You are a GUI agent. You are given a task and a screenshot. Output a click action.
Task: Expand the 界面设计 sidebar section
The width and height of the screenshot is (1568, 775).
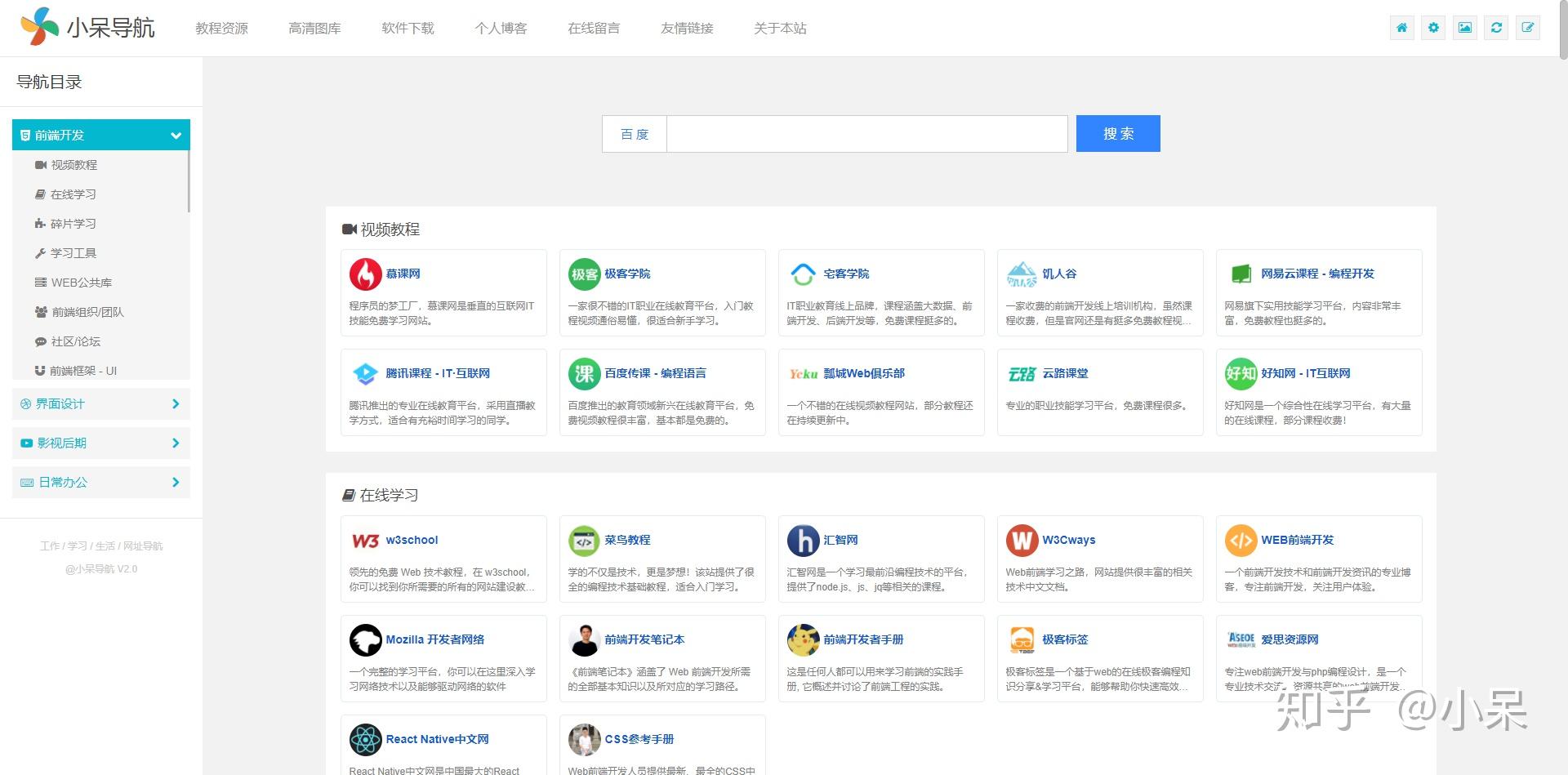[x=101, y=403]
